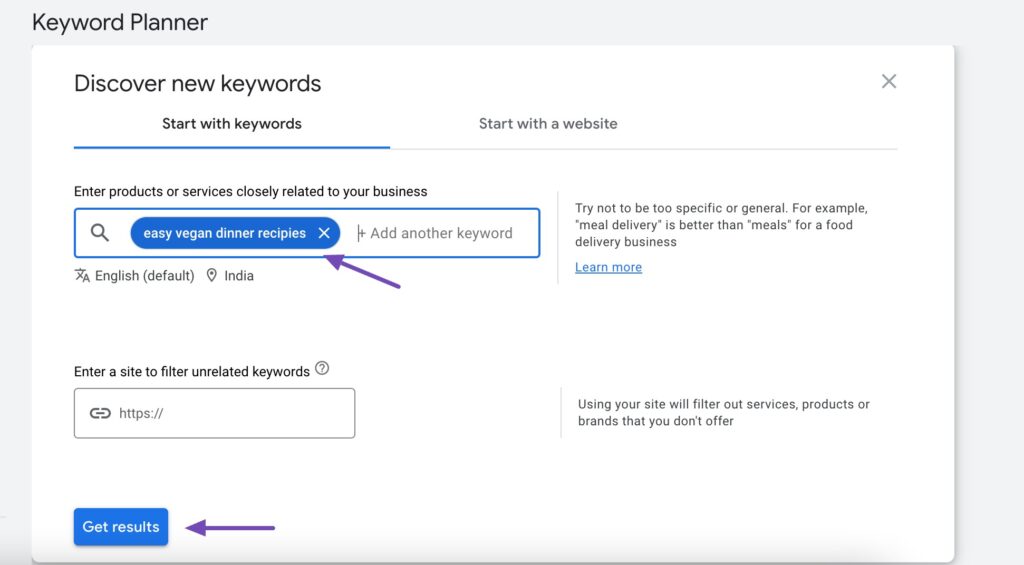This screenshot has height=565, width=1024.
Task: Select the Start with keywords tab
Action: (x=232, y=124)
